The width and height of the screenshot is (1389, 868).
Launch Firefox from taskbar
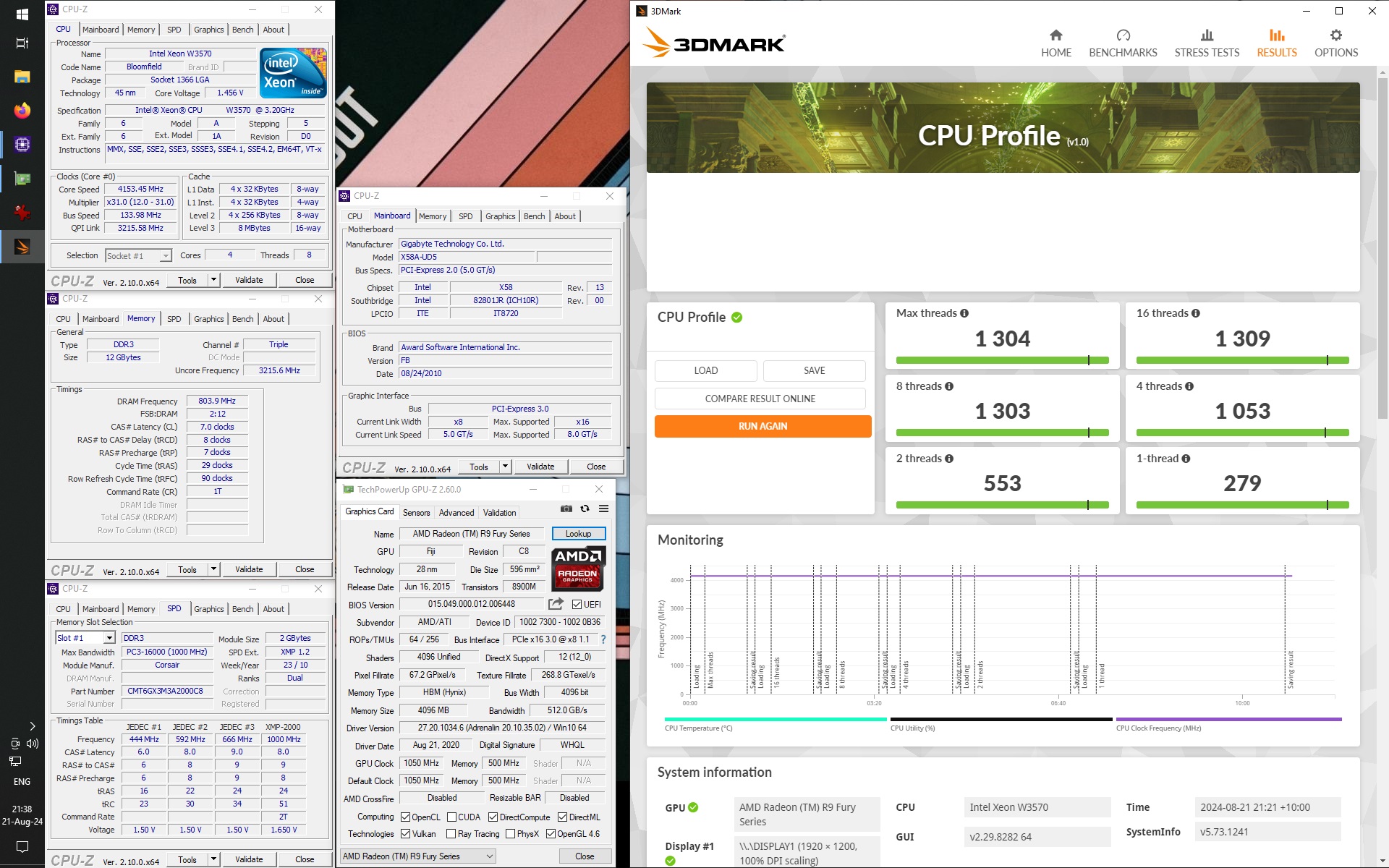point(22,110)
